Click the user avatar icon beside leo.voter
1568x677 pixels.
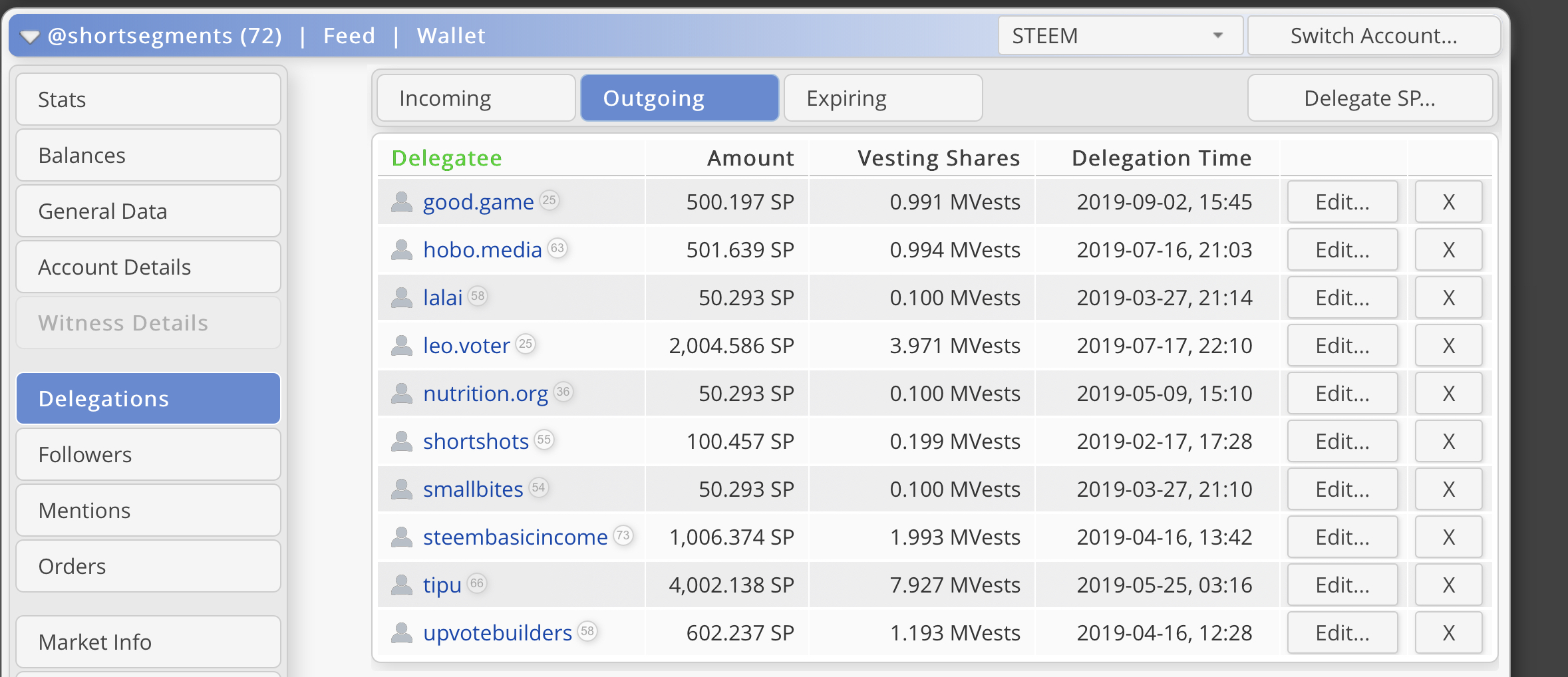[402, 345]
